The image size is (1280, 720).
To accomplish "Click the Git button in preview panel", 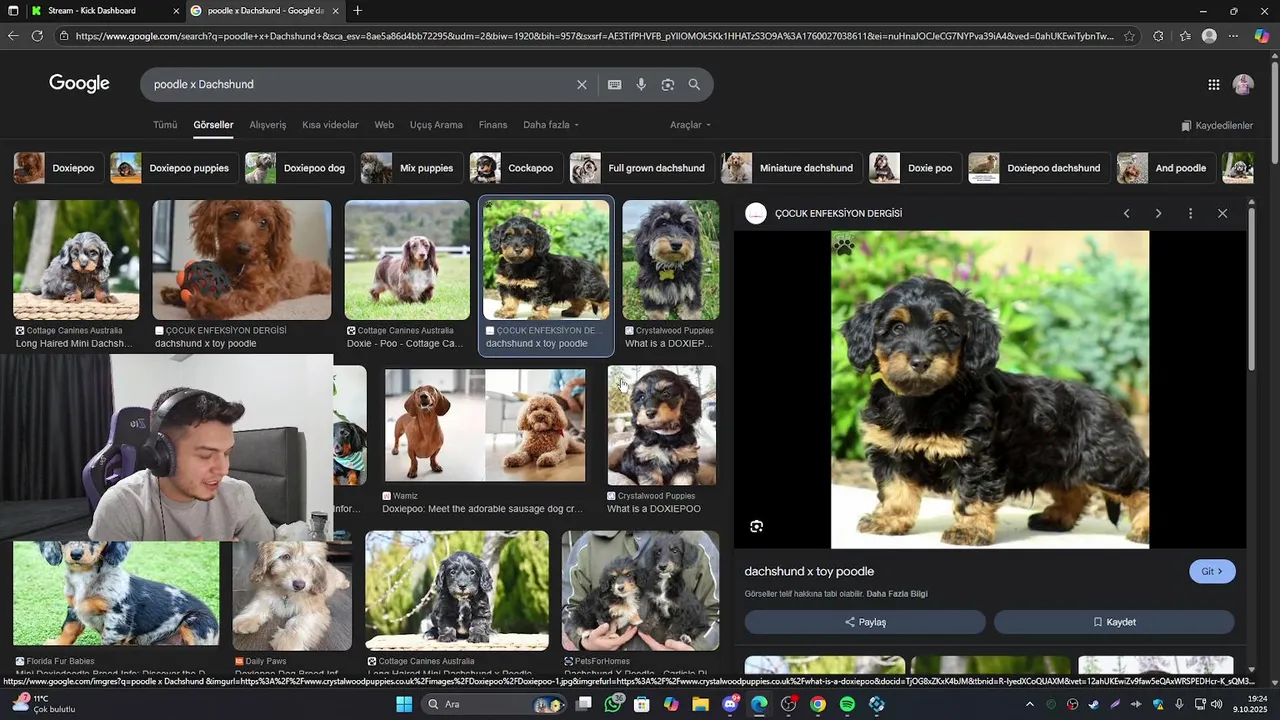I will [1212, 572].
